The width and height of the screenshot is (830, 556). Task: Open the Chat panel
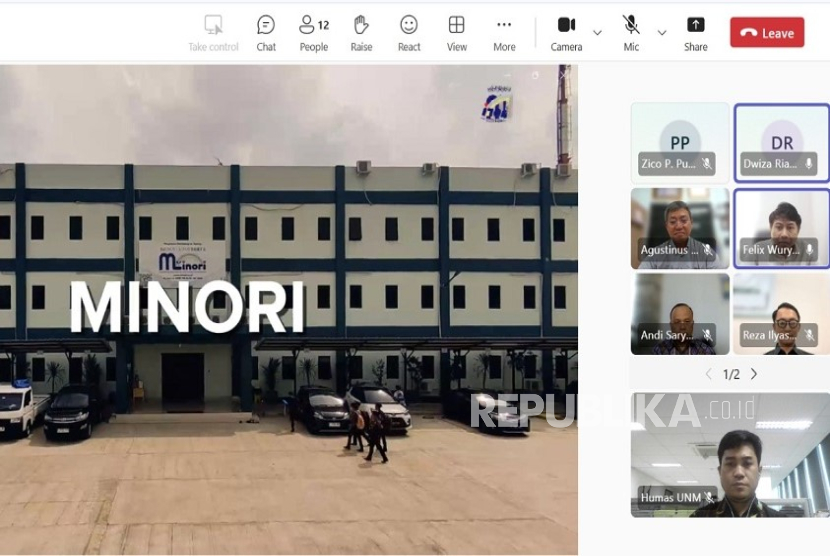coord(266,33)
